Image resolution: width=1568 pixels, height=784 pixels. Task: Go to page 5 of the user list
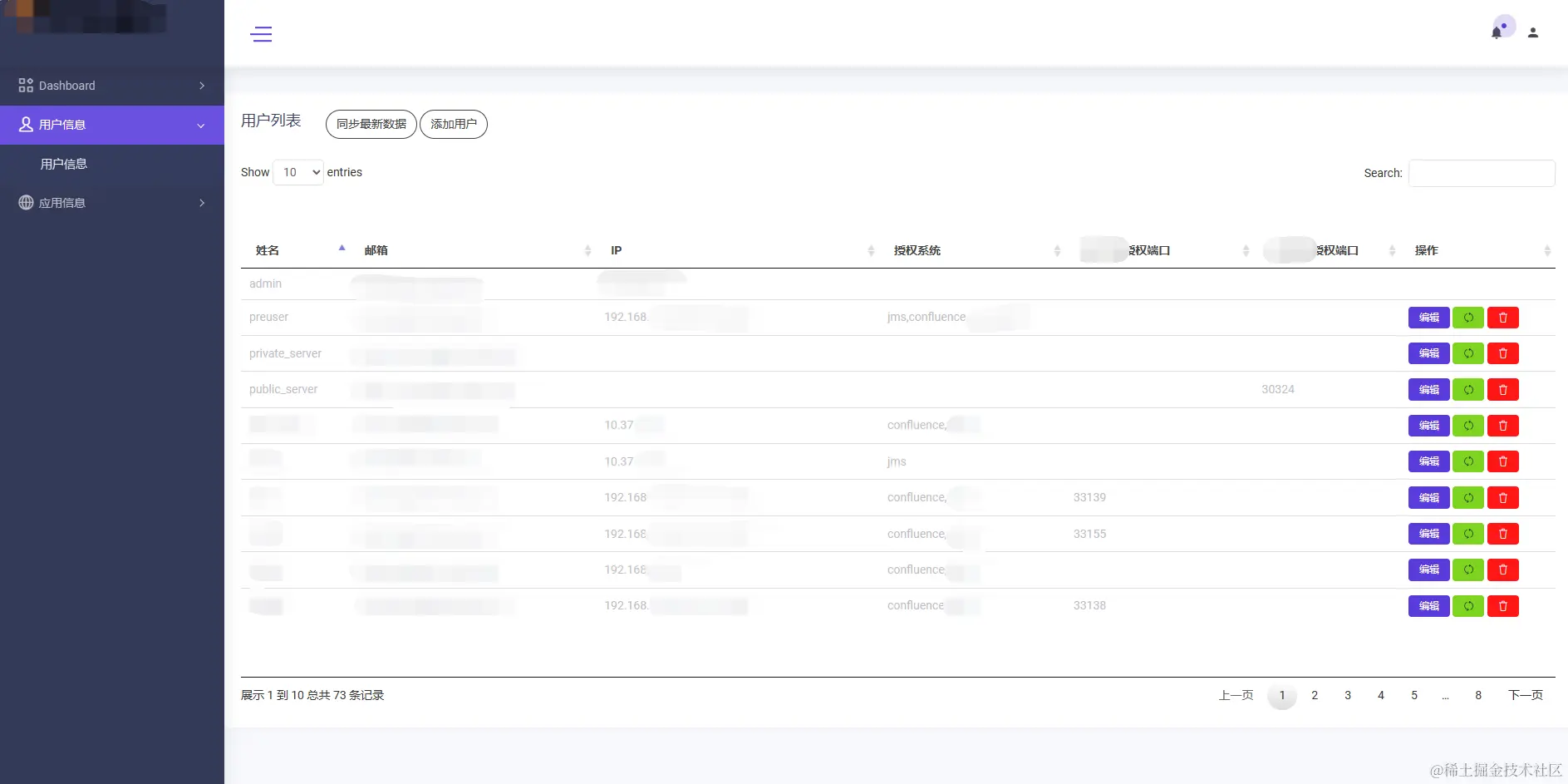tap(1414, 695)
